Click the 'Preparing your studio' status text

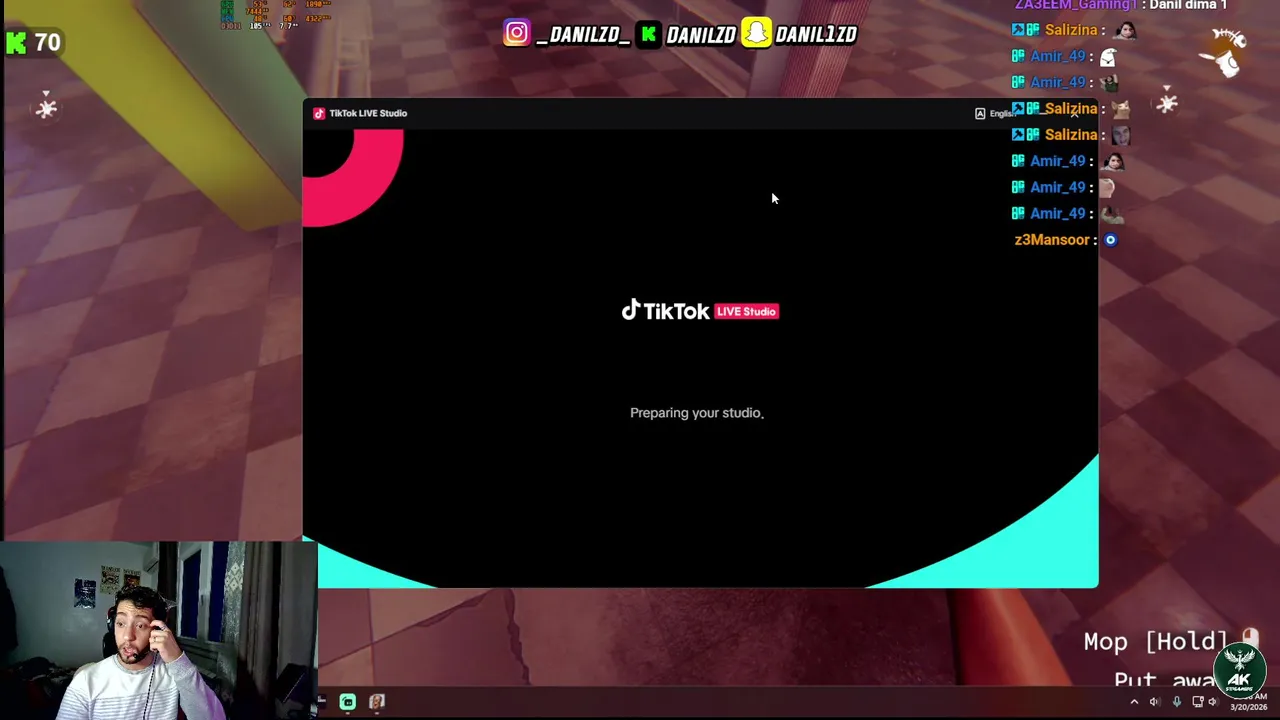pyautogui.click(x=697, y=412)
